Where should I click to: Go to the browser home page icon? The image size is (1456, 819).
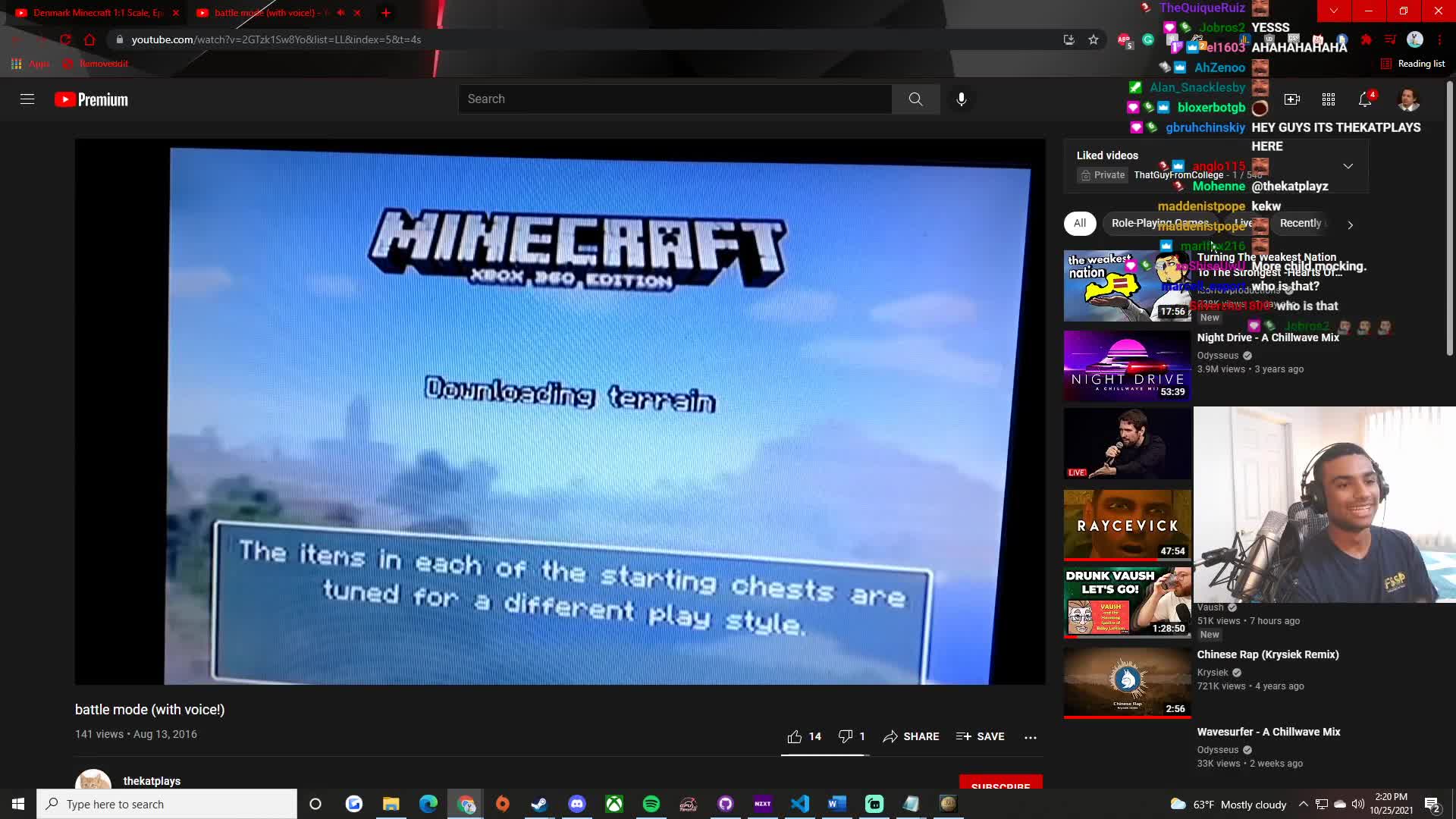pos(89,39)
